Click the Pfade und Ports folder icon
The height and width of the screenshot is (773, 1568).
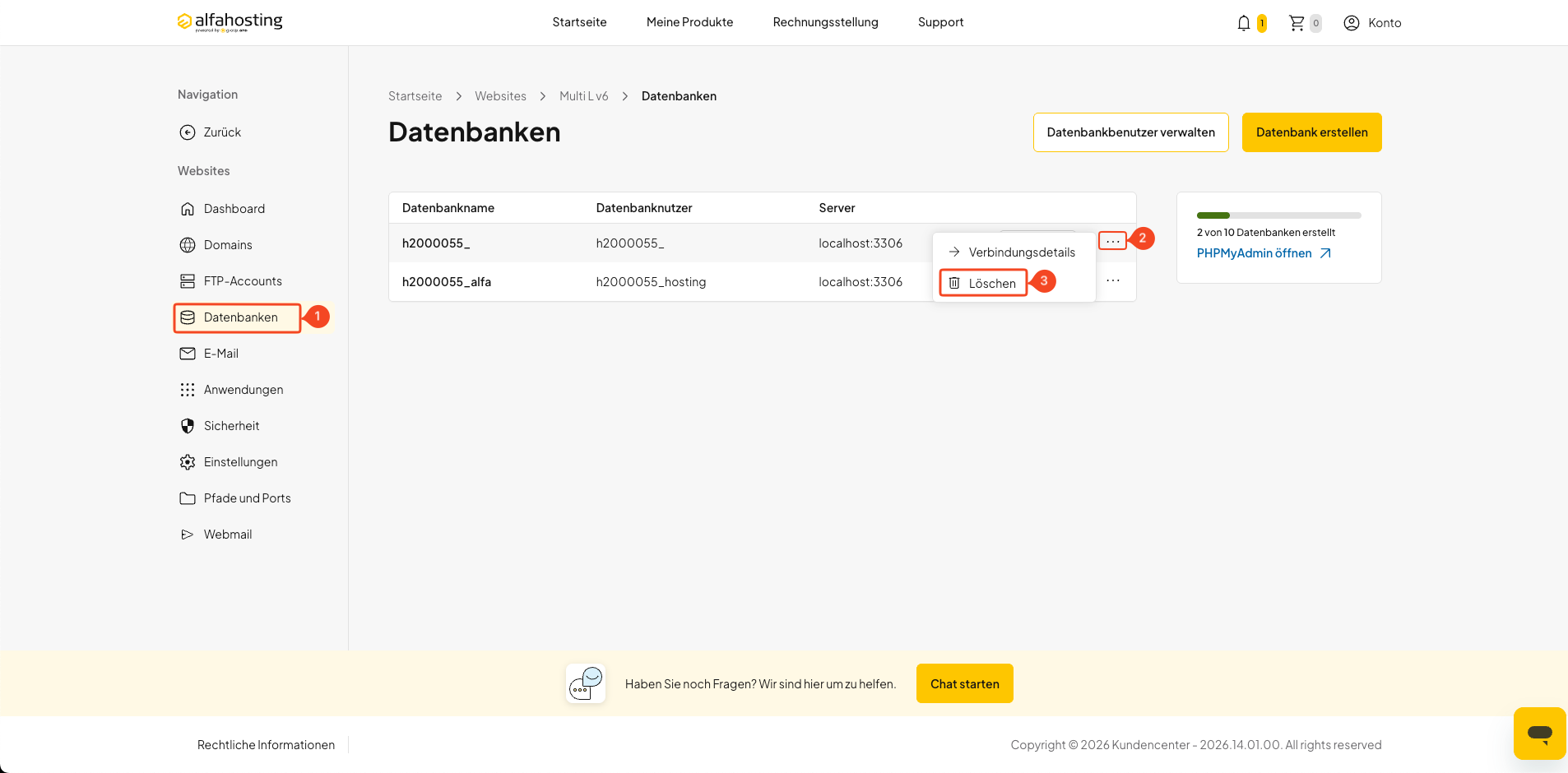point(188,498)
